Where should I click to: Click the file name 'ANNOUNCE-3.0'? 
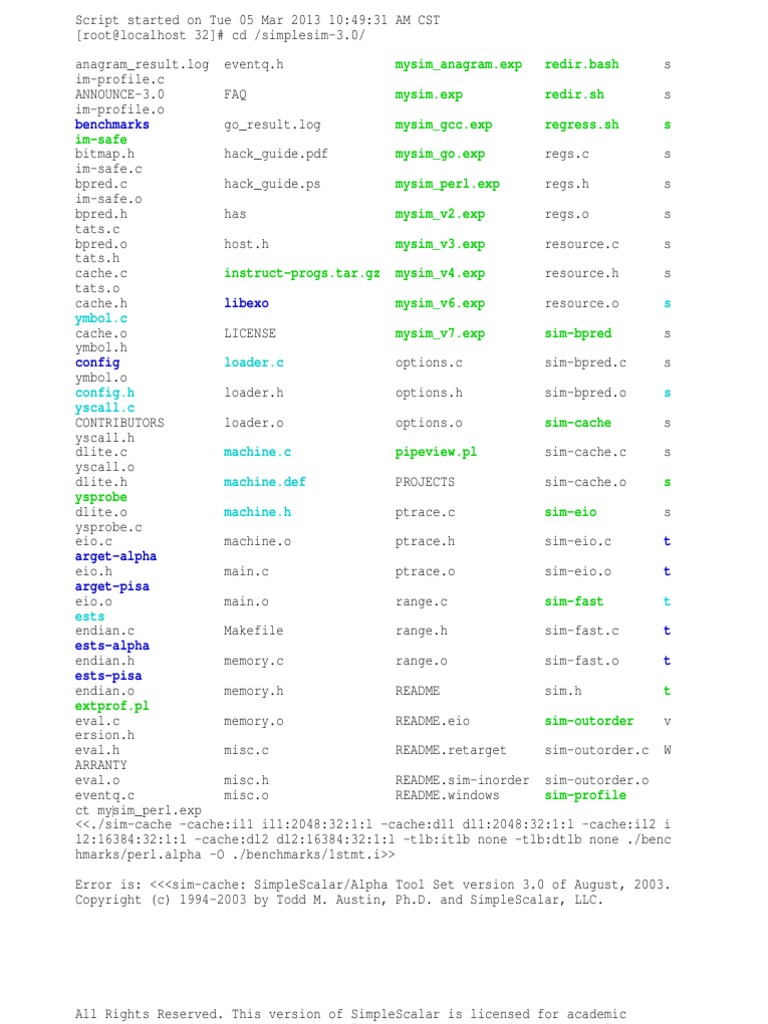[120, 95]
